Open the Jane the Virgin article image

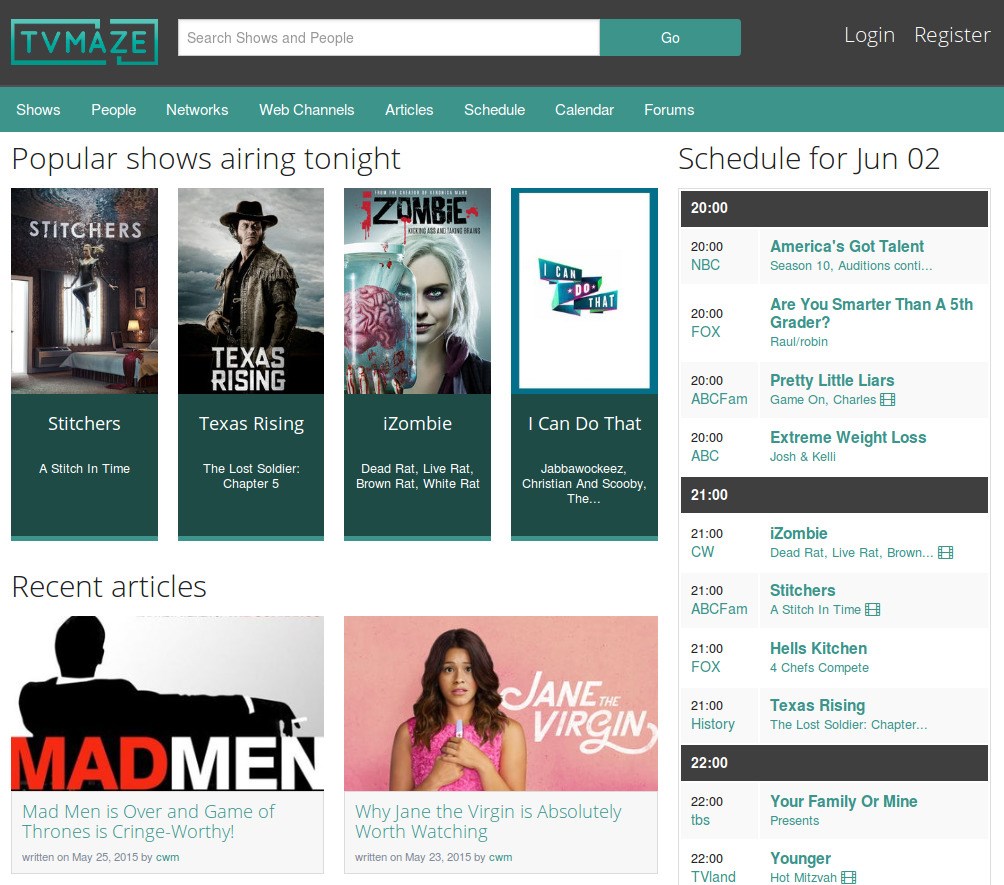coord(501,703)
